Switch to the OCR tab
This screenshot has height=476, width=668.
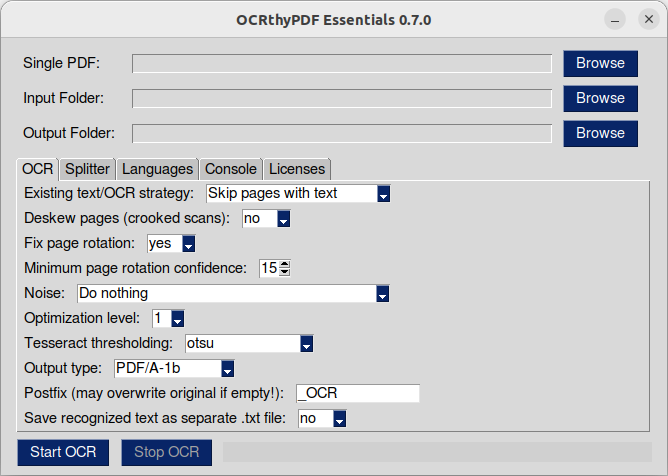pyautogui.click(x=37, y=169)
